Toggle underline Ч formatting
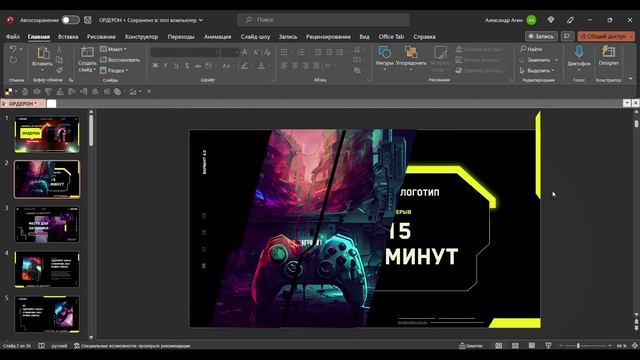 [176, 66]
